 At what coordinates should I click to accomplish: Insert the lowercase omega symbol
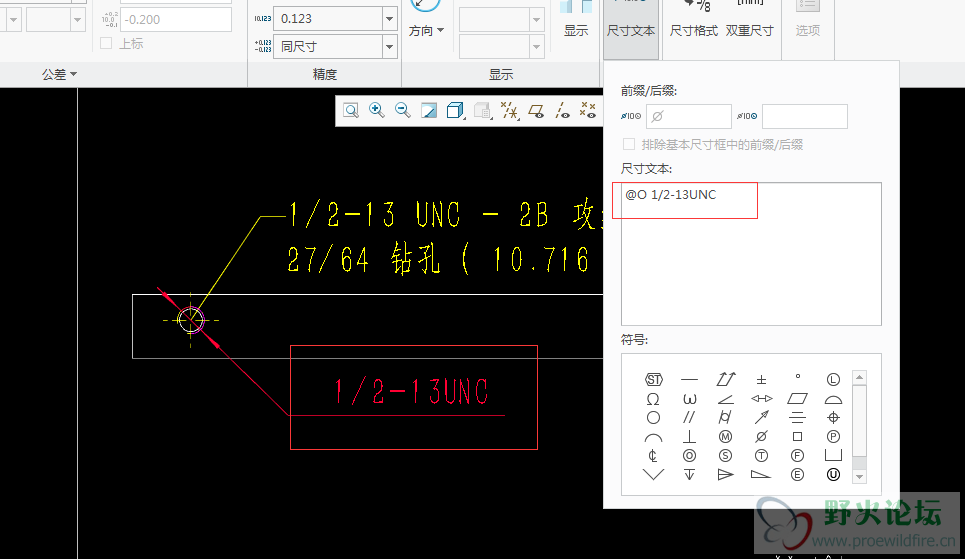pos(689,399)
